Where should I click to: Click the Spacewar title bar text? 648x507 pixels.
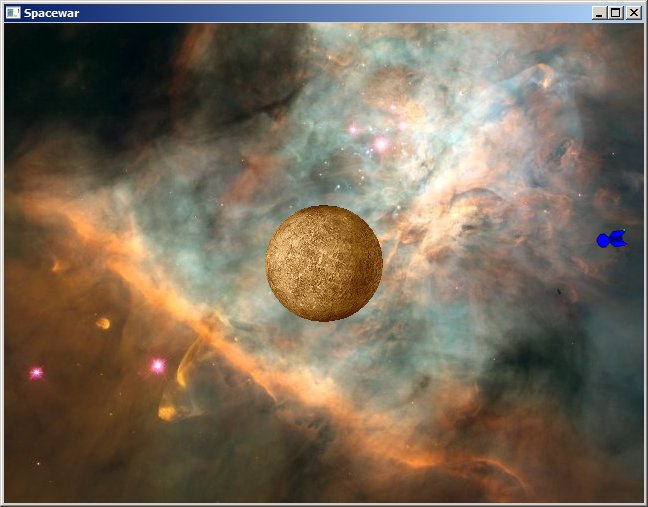point(52,13)
